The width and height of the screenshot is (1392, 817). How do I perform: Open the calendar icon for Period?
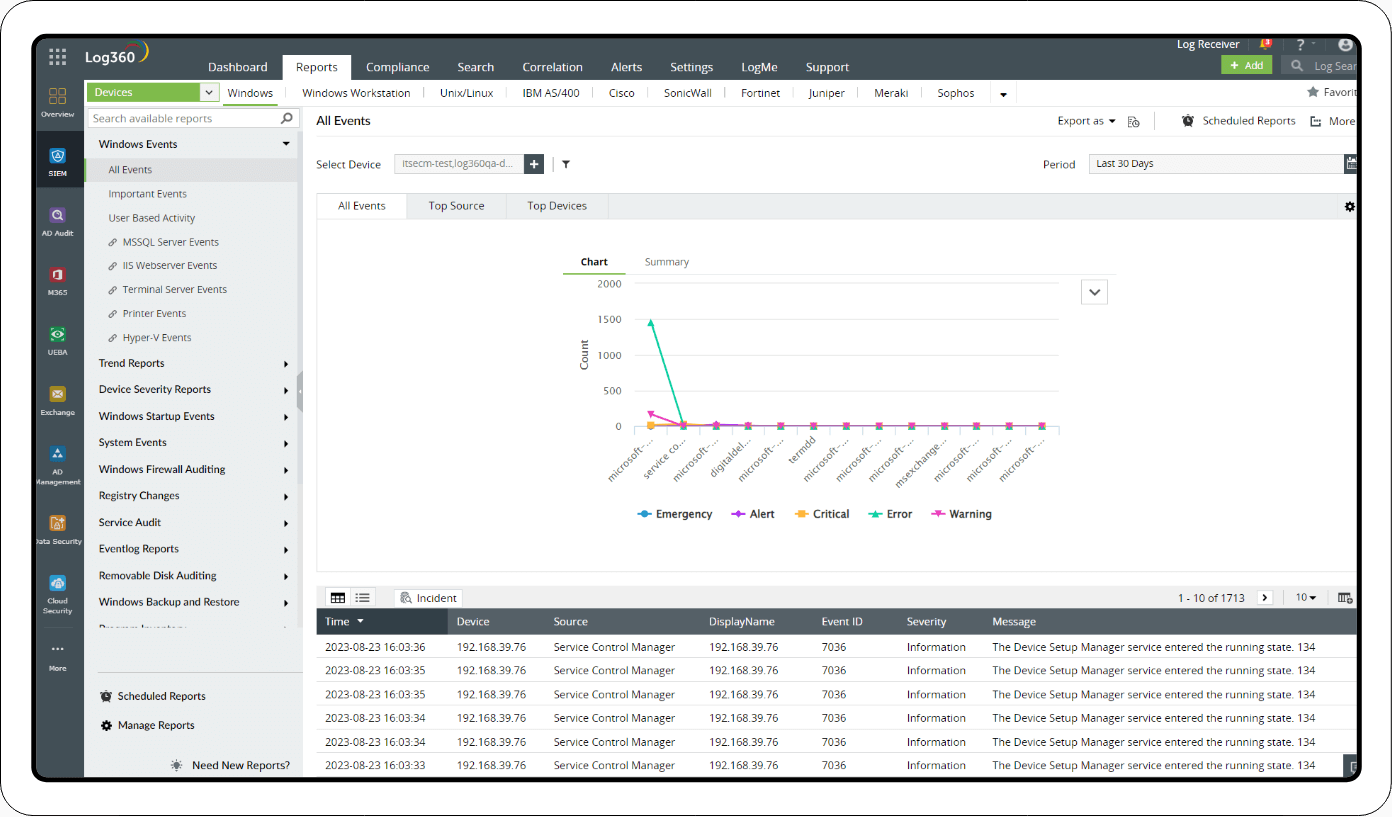(x=1351, y=164)
